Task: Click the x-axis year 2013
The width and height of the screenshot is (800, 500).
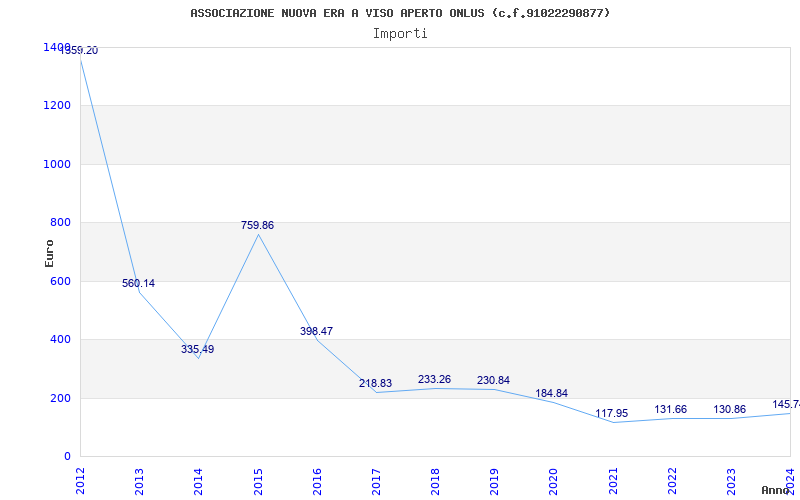Action: coord(139,482)
